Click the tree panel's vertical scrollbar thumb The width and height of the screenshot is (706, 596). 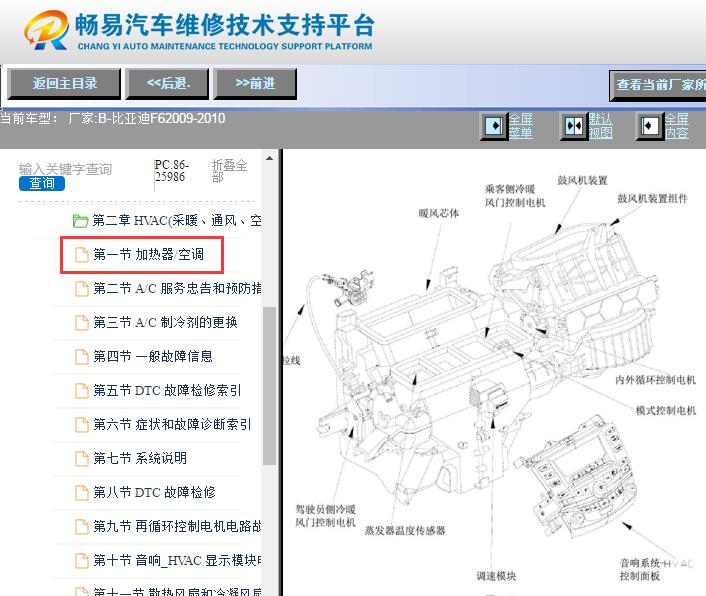269,386
